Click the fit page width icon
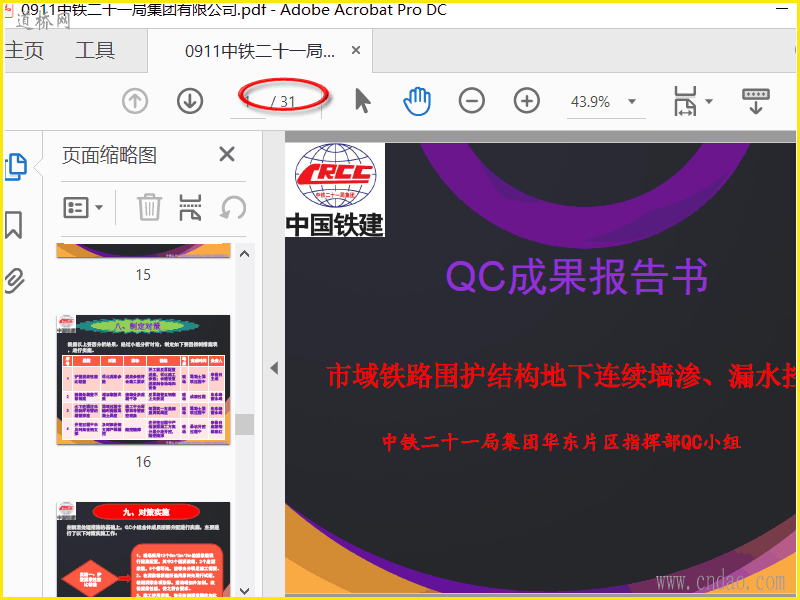This screenshot has width=800, height=600. click(x=685, y=101)
